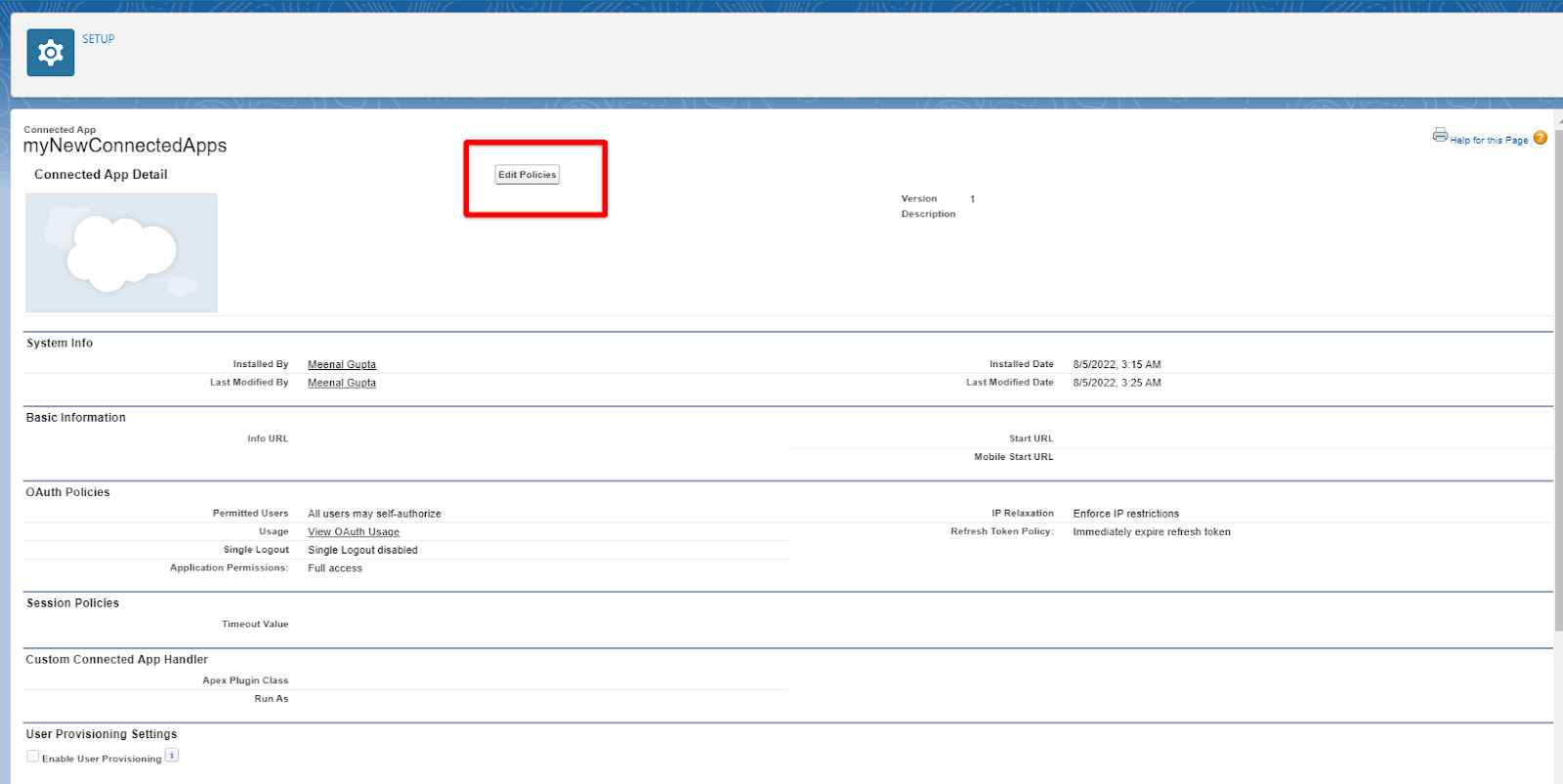The width and height of the screenshot is (1563, 784).
Task: Click the Refresh Token Policy label
Action: coord(1002,532)
